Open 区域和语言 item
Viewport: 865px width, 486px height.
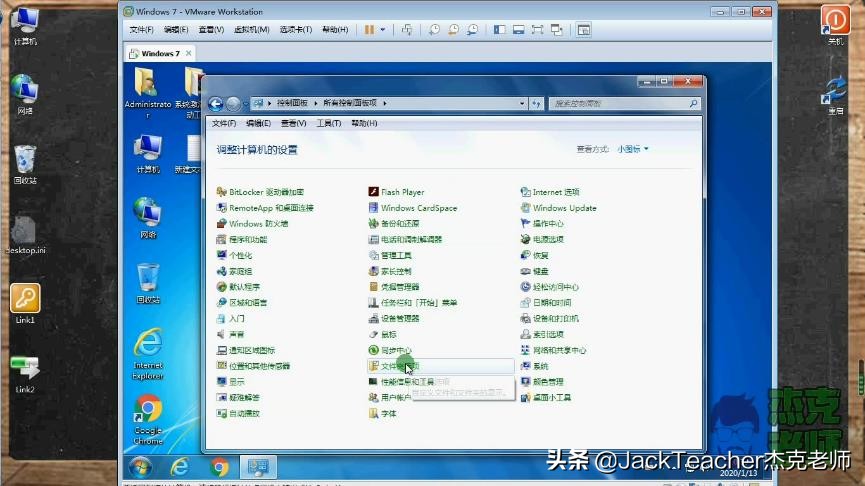(x=242, y=302)
